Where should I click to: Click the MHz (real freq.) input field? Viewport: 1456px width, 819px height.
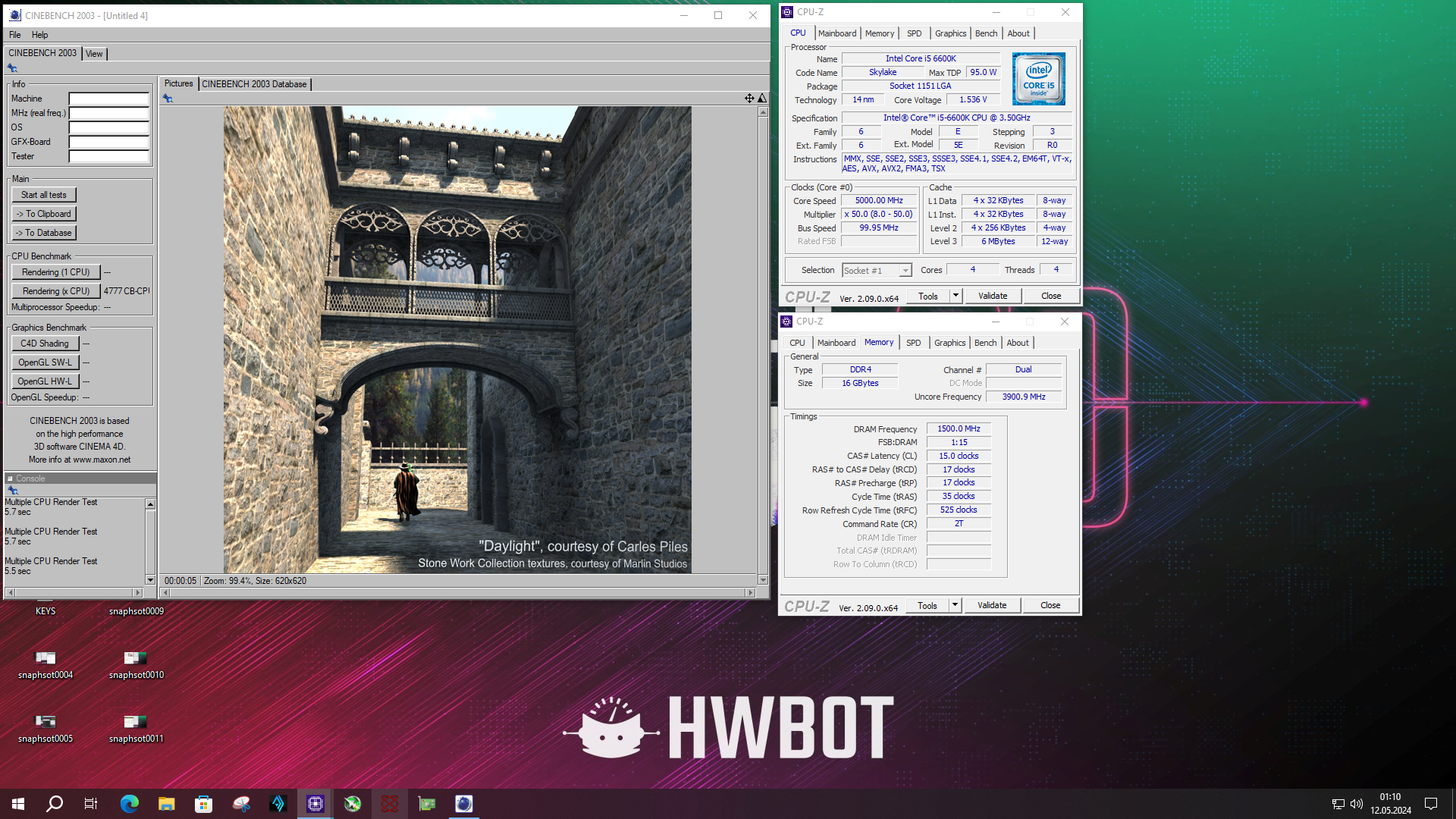pyautogui.click(x=109, y=113)
